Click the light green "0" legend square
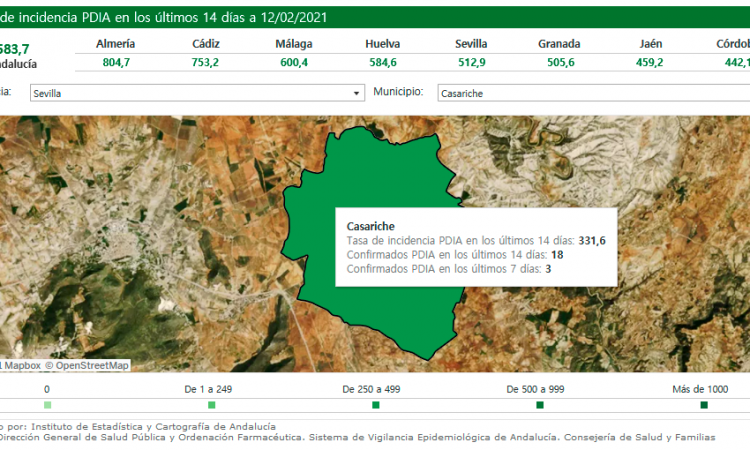This screenshot has width=750, height=450. pos(47,405)
